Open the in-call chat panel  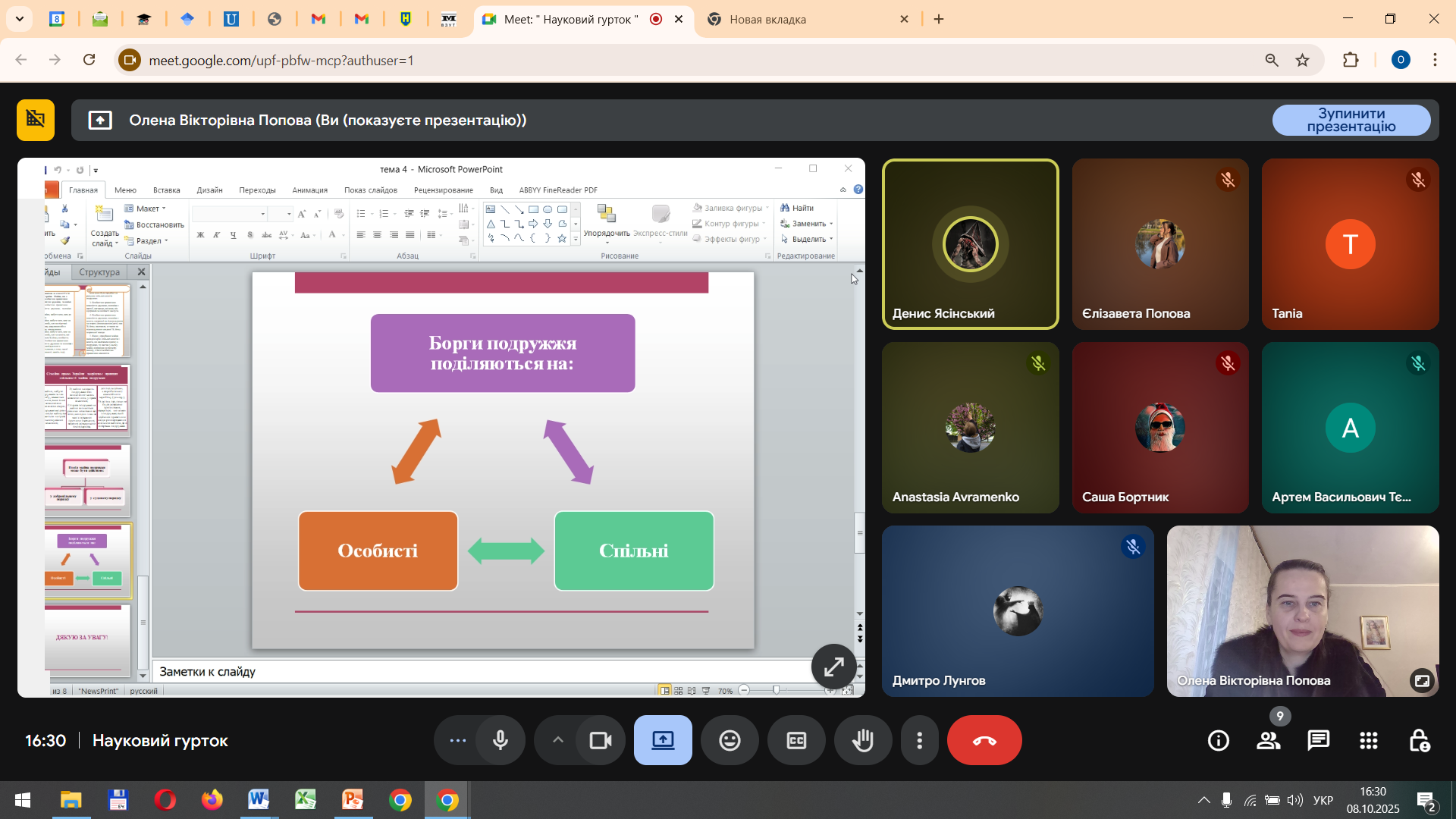(x=1319, y=741)
